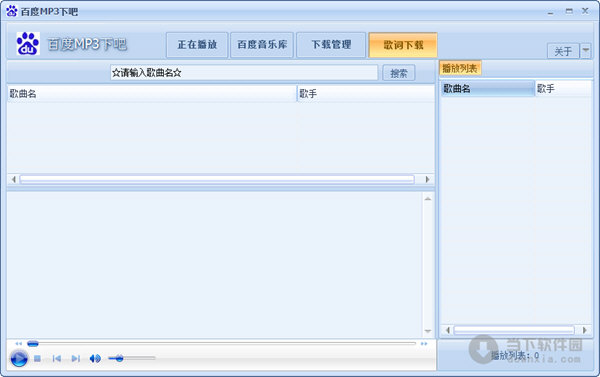
Task: Skip to the previous track
Action: (57, 359)
